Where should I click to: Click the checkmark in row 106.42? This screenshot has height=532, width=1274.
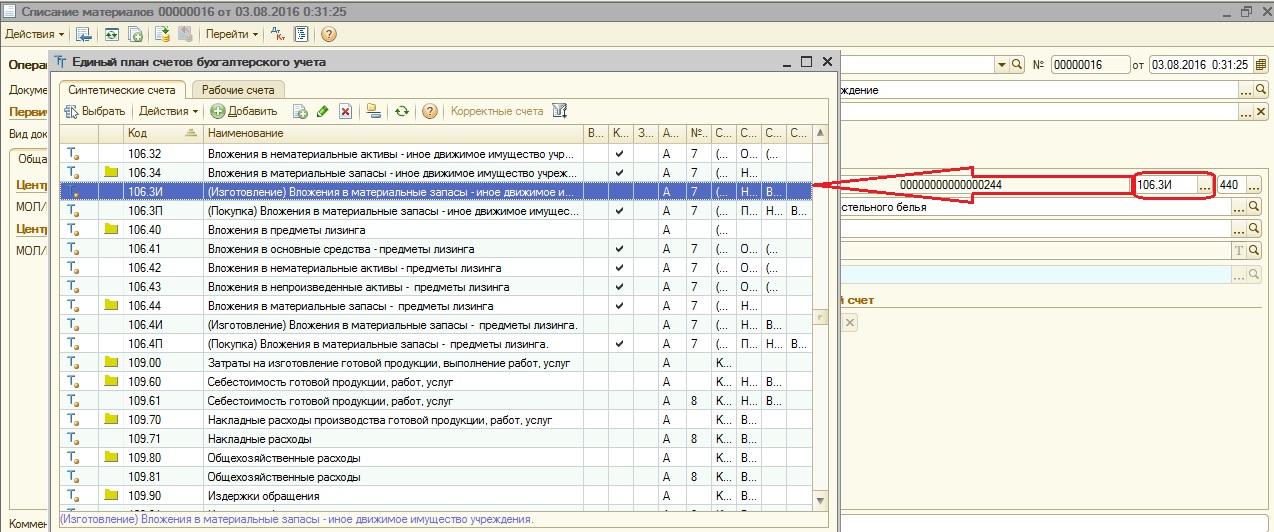click(x=620, y=268)
